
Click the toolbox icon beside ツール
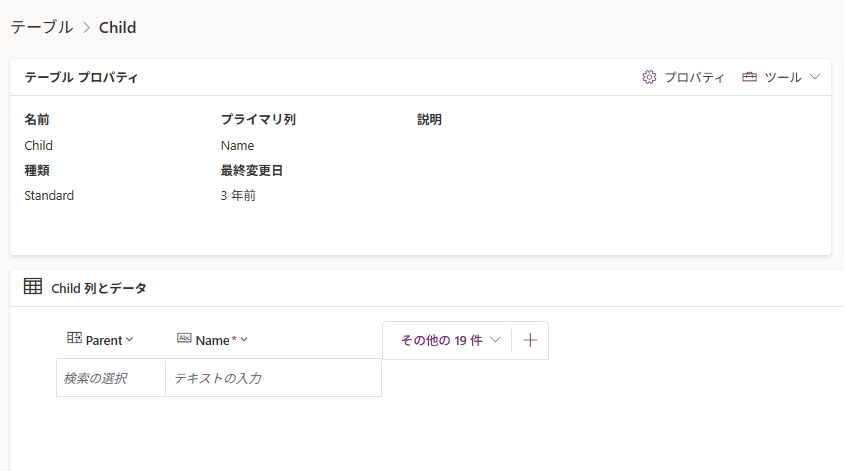(749, 77)
